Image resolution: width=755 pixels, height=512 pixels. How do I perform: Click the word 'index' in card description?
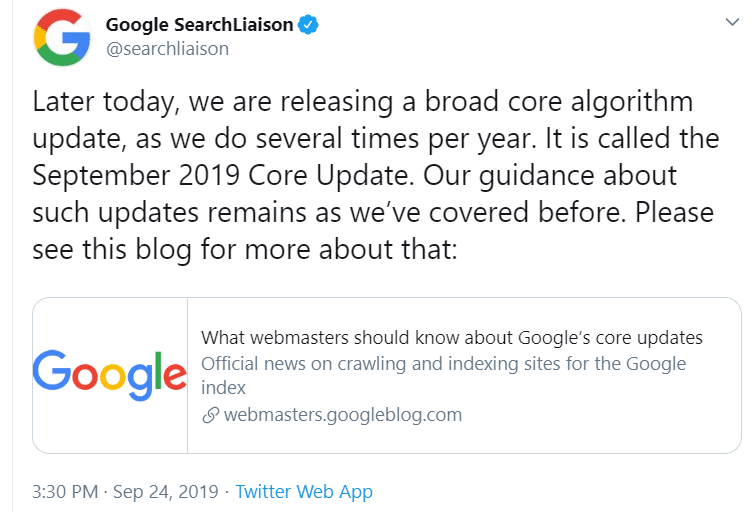(x=223, y=388)
